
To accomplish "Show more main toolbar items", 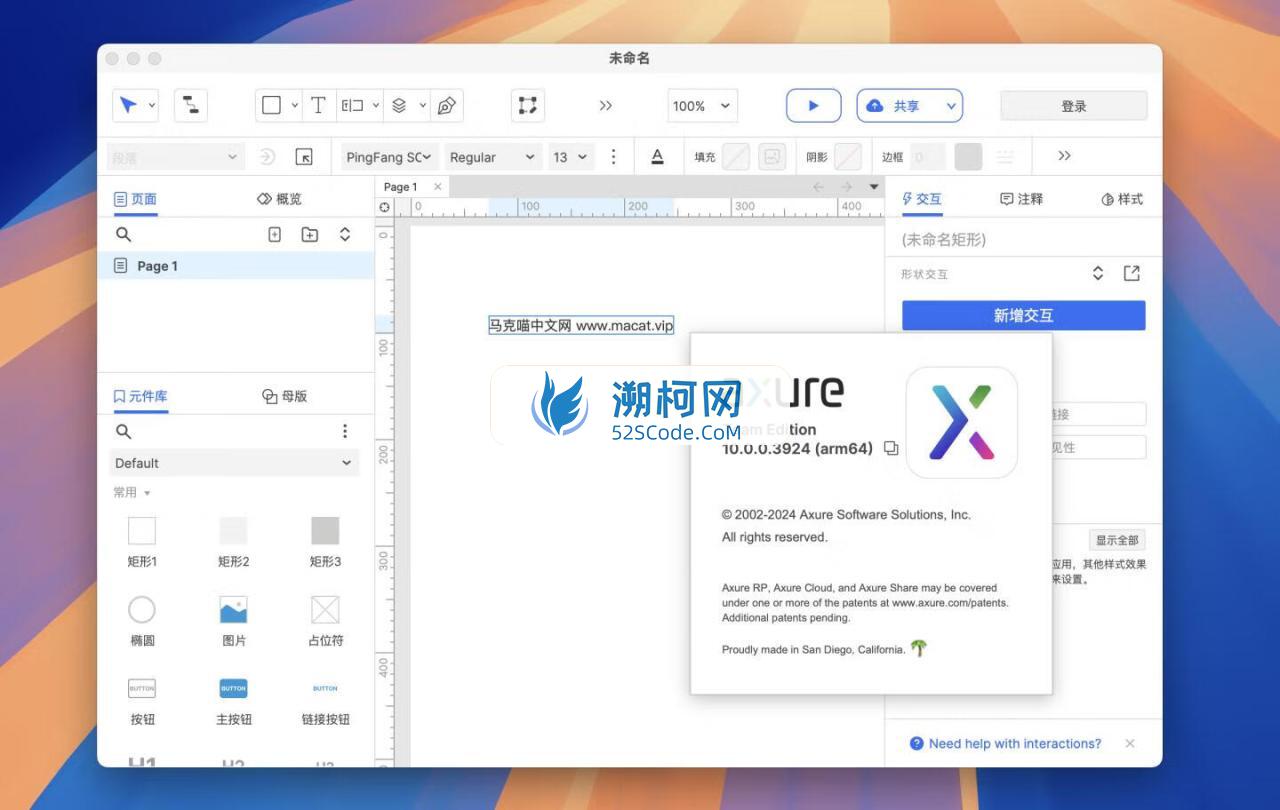I will click(605, 105).
